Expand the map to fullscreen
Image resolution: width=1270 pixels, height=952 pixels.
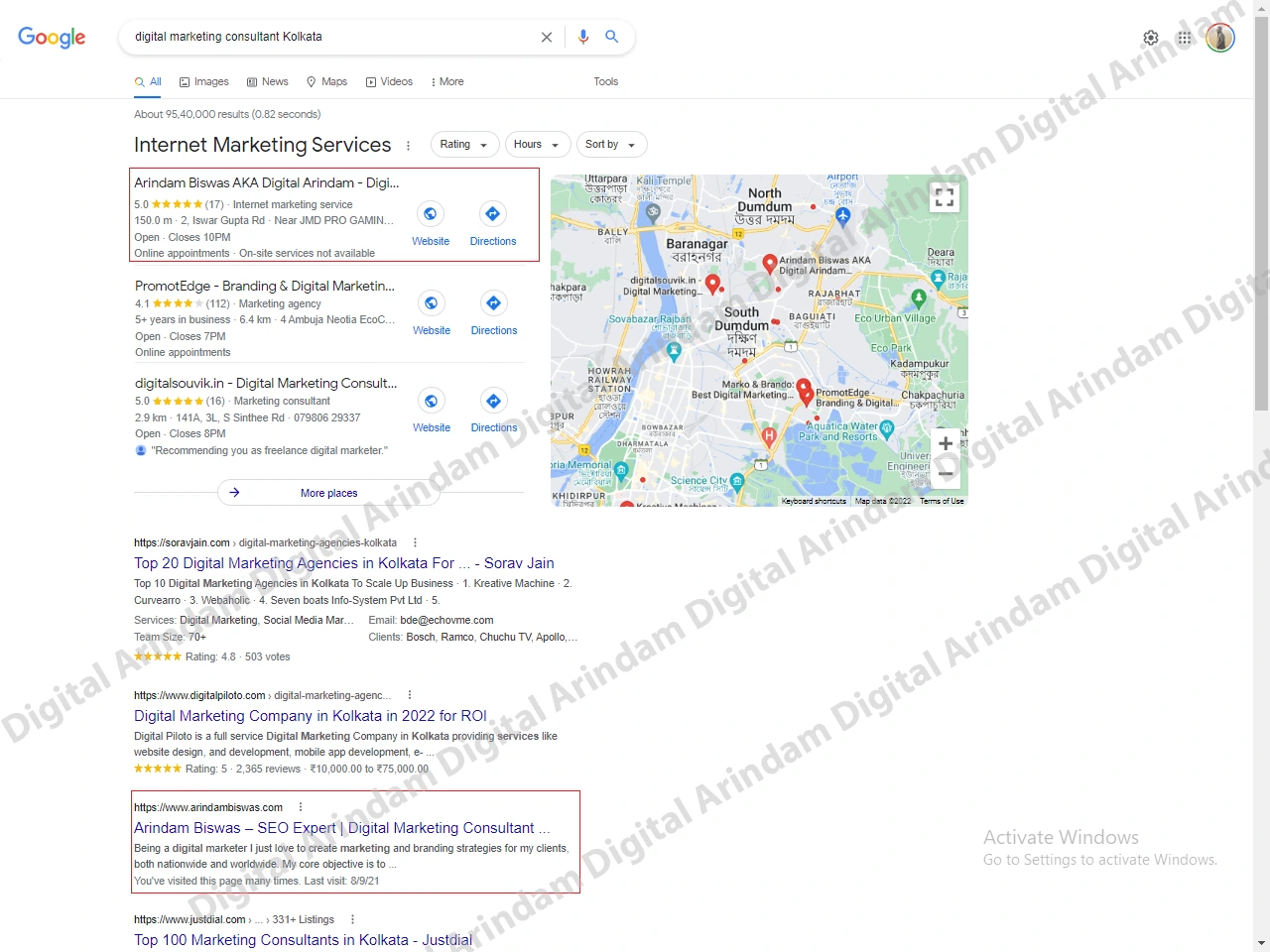(x=945, y=197)
